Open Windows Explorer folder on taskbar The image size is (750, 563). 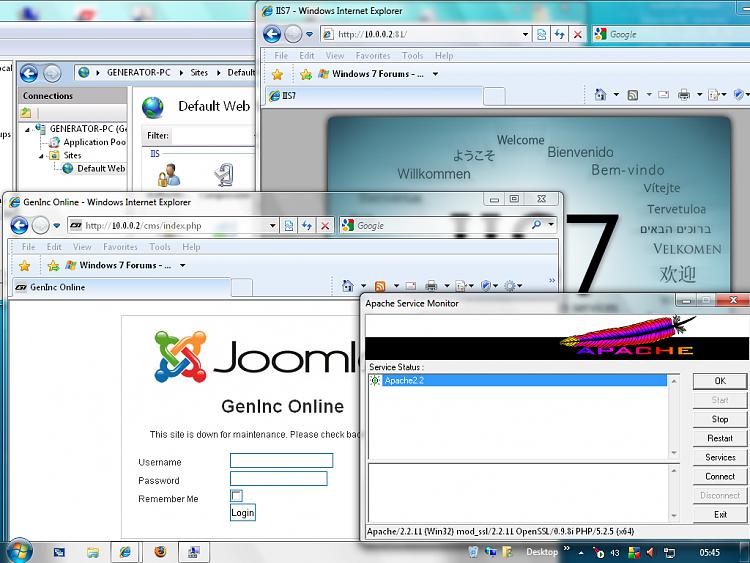pos(93,552)
